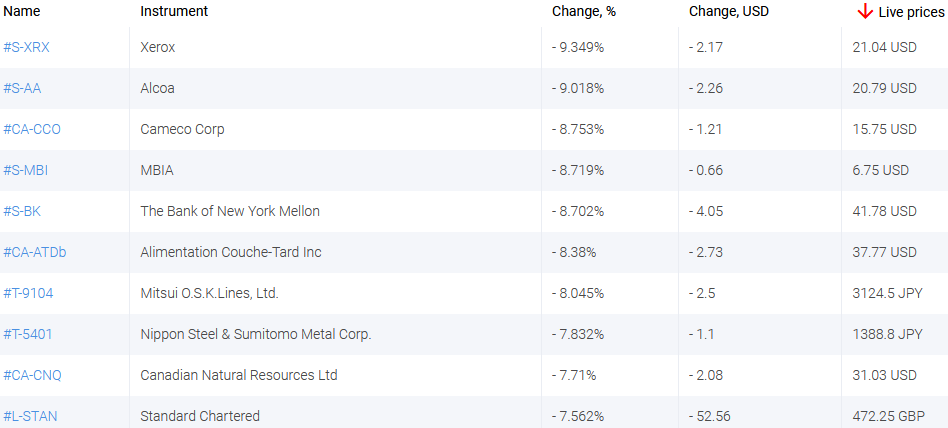Viewport: 948px width, 428px height.
Task: Open the #L-STAN ticker link
Action: tap(30, 416)
